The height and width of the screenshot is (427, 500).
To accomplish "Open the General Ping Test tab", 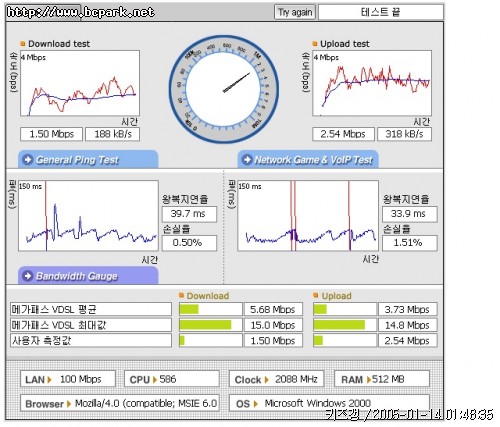I will [x=88, y=160].
